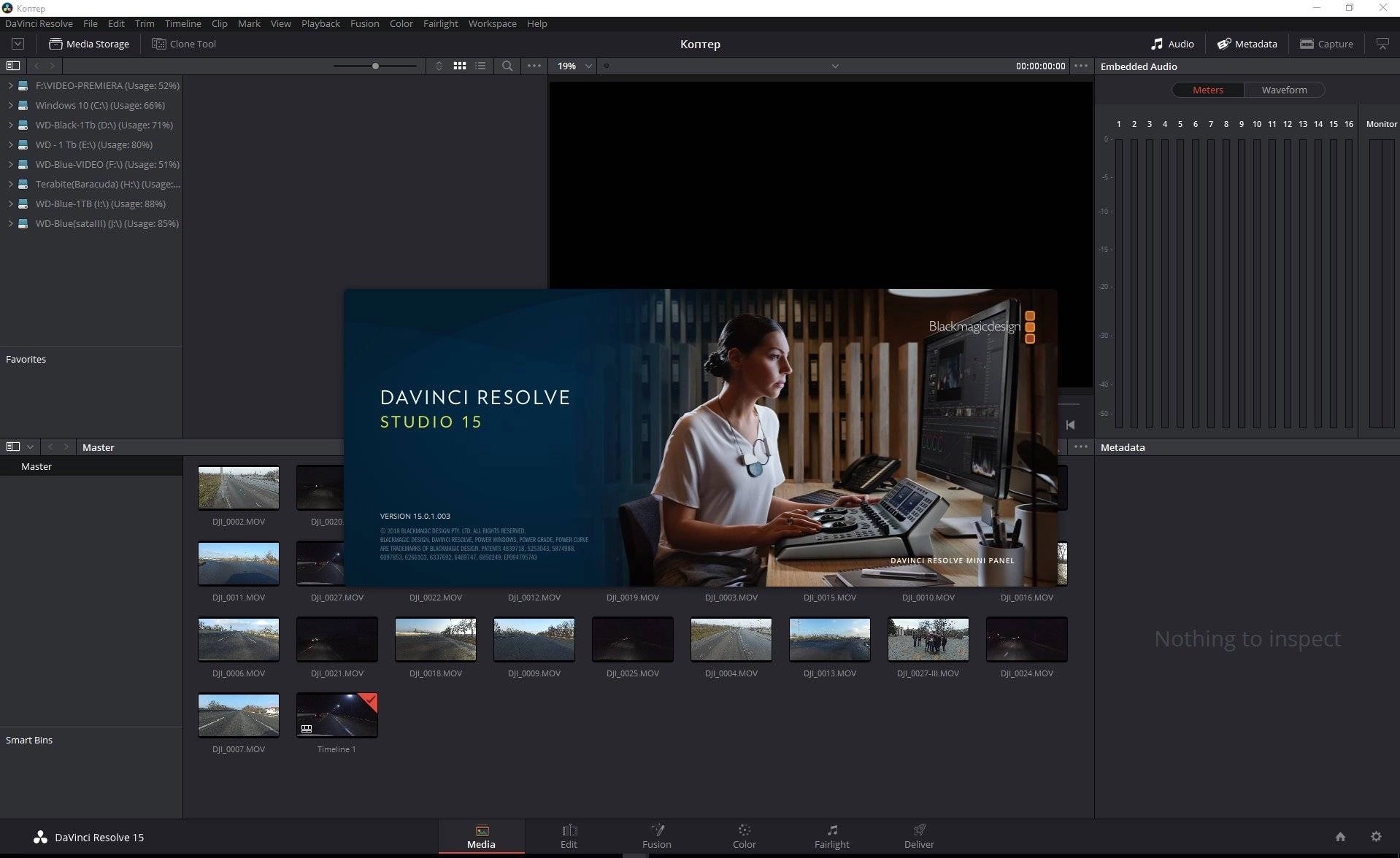
Task: Go forward in media storage browser
Action: (53, 66)
